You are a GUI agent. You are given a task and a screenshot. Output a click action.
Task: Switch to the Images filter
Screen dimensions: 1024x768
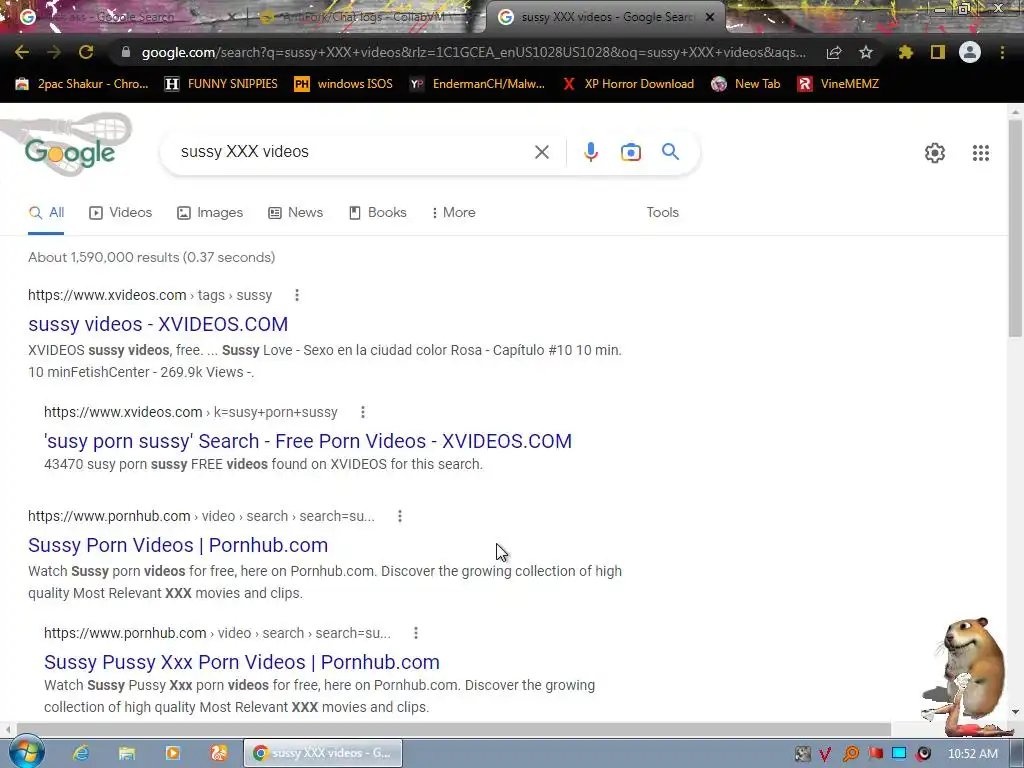(210, 212)
